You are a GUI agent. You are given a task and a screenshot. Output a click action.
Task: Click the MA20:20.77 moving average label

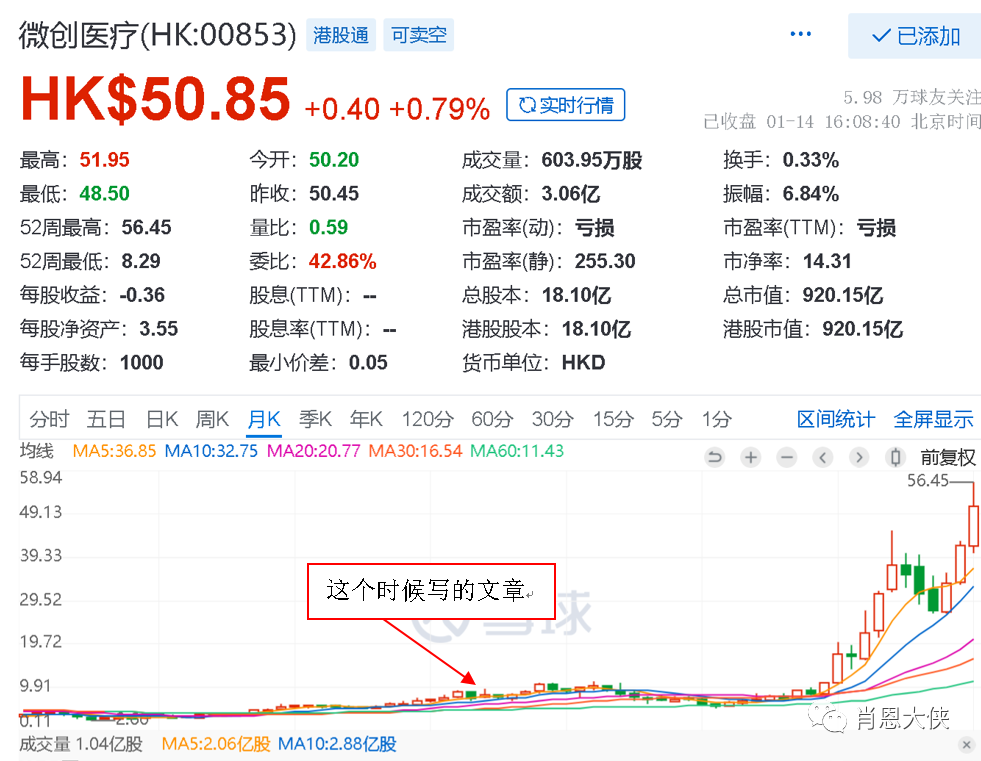coord(313,451)
